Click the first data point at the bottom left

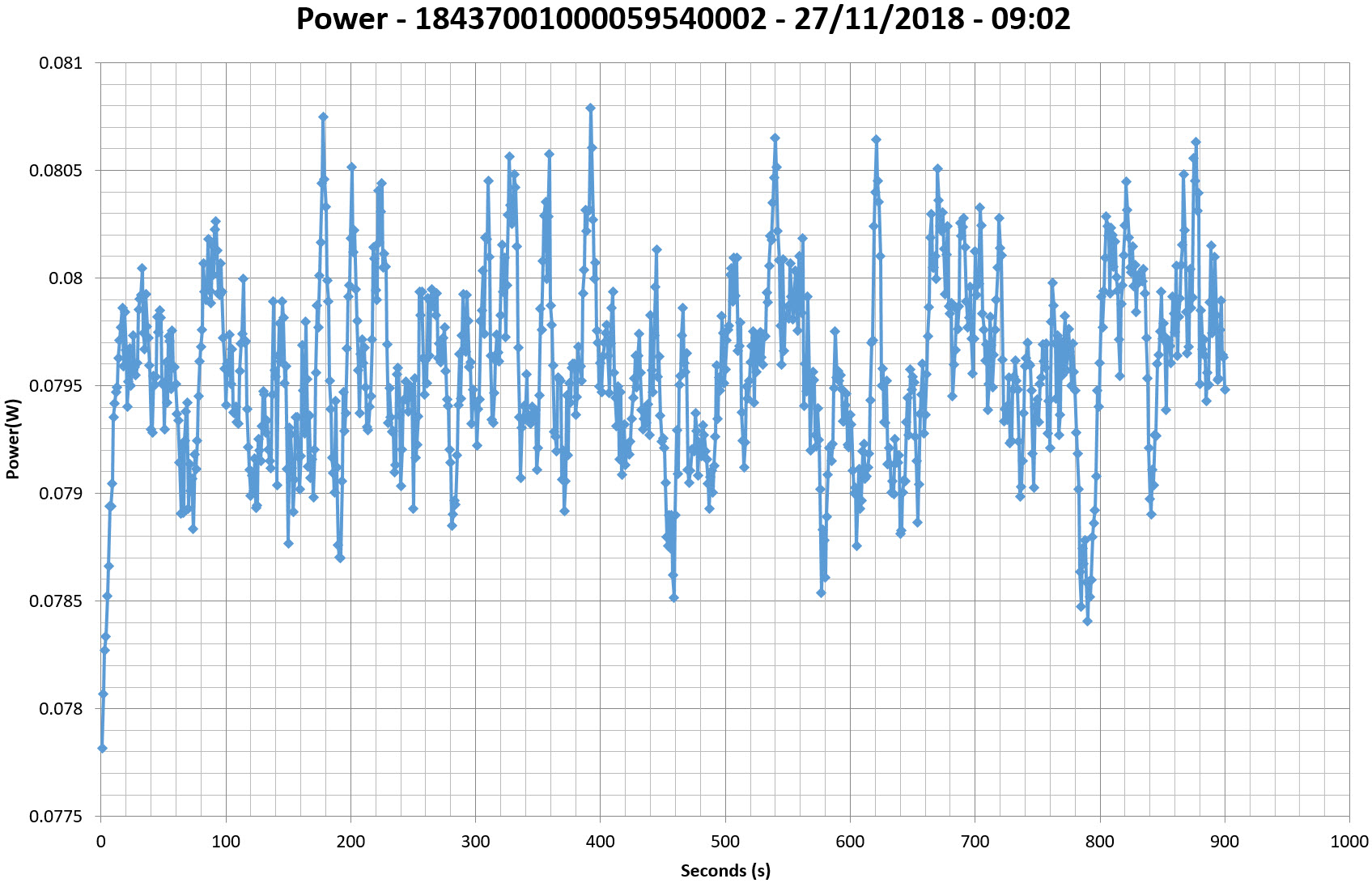click(102, 748)
